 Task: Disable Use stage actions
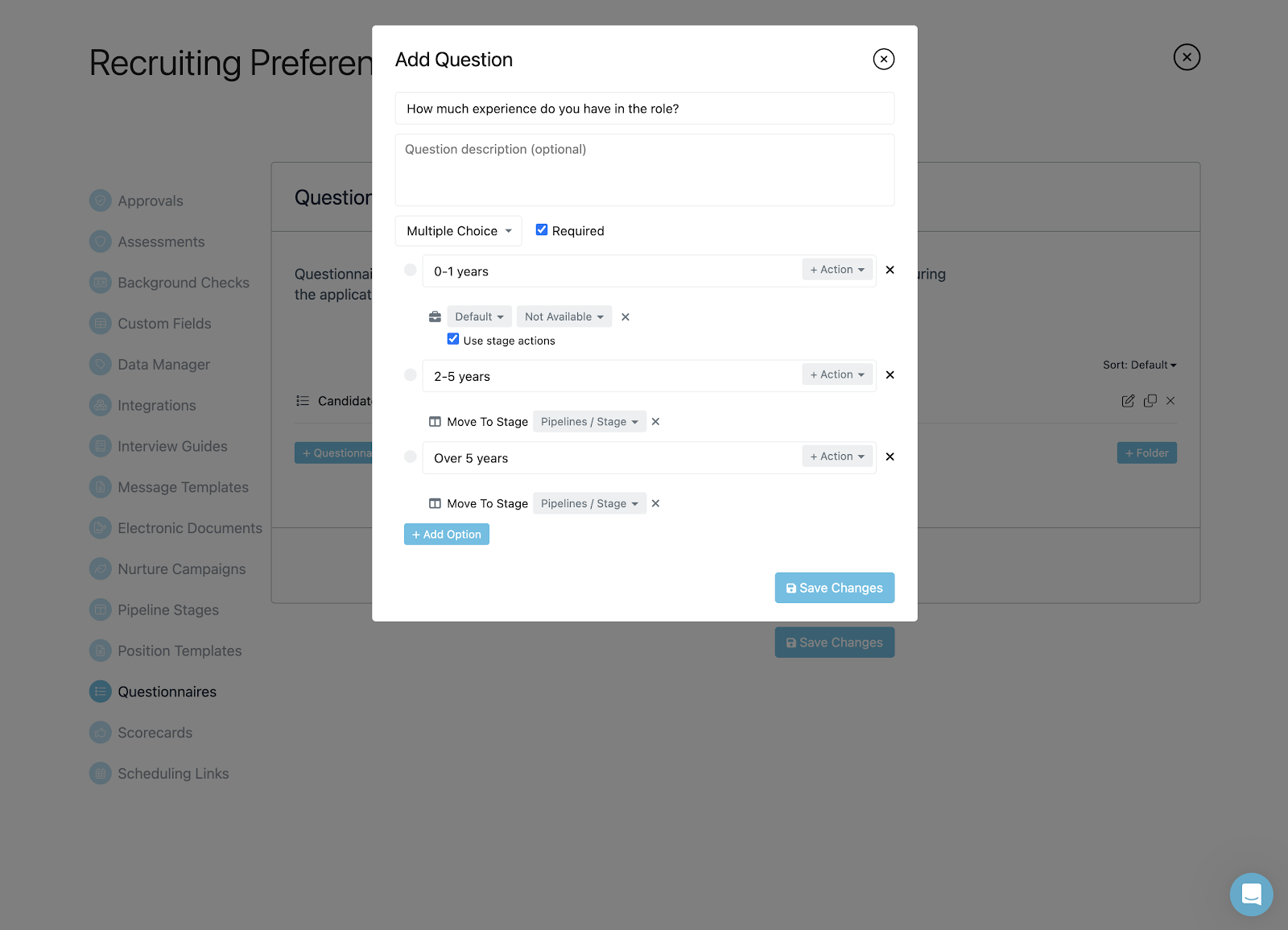[453, 338]
